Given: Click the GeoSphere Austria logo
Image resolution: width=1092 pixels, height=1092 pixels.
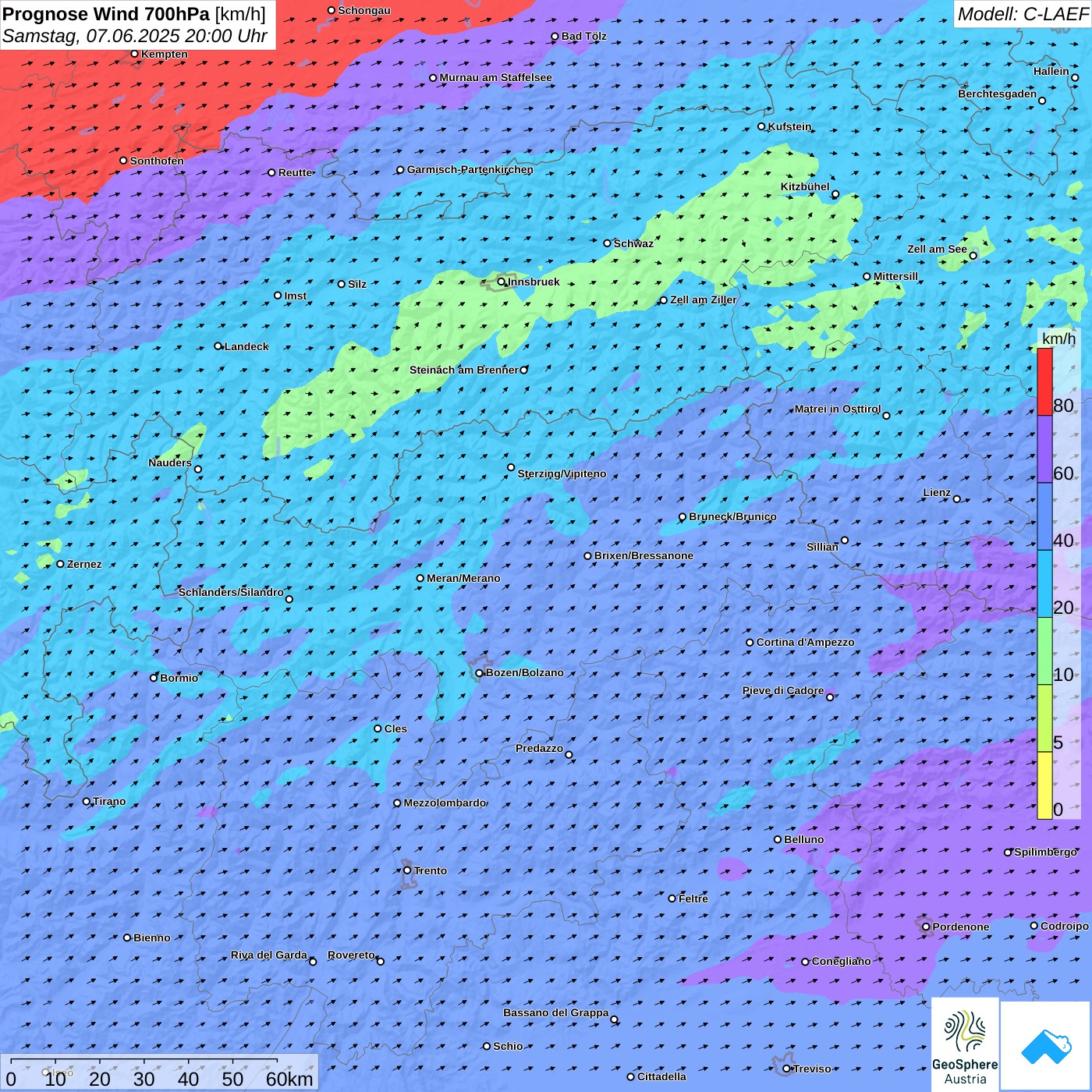Looking at the screenshot, I should 965,1045.
